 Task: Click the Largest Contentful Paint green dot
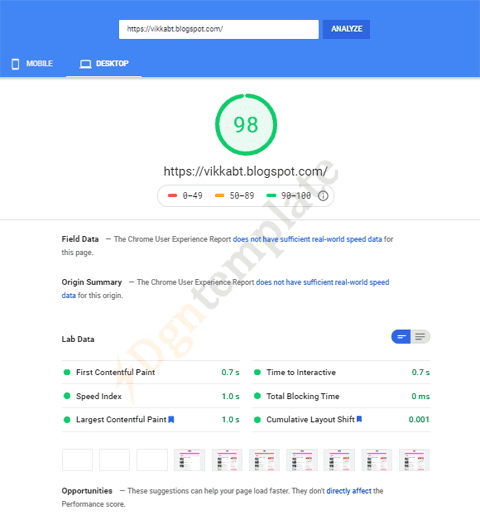pos(67,420)
